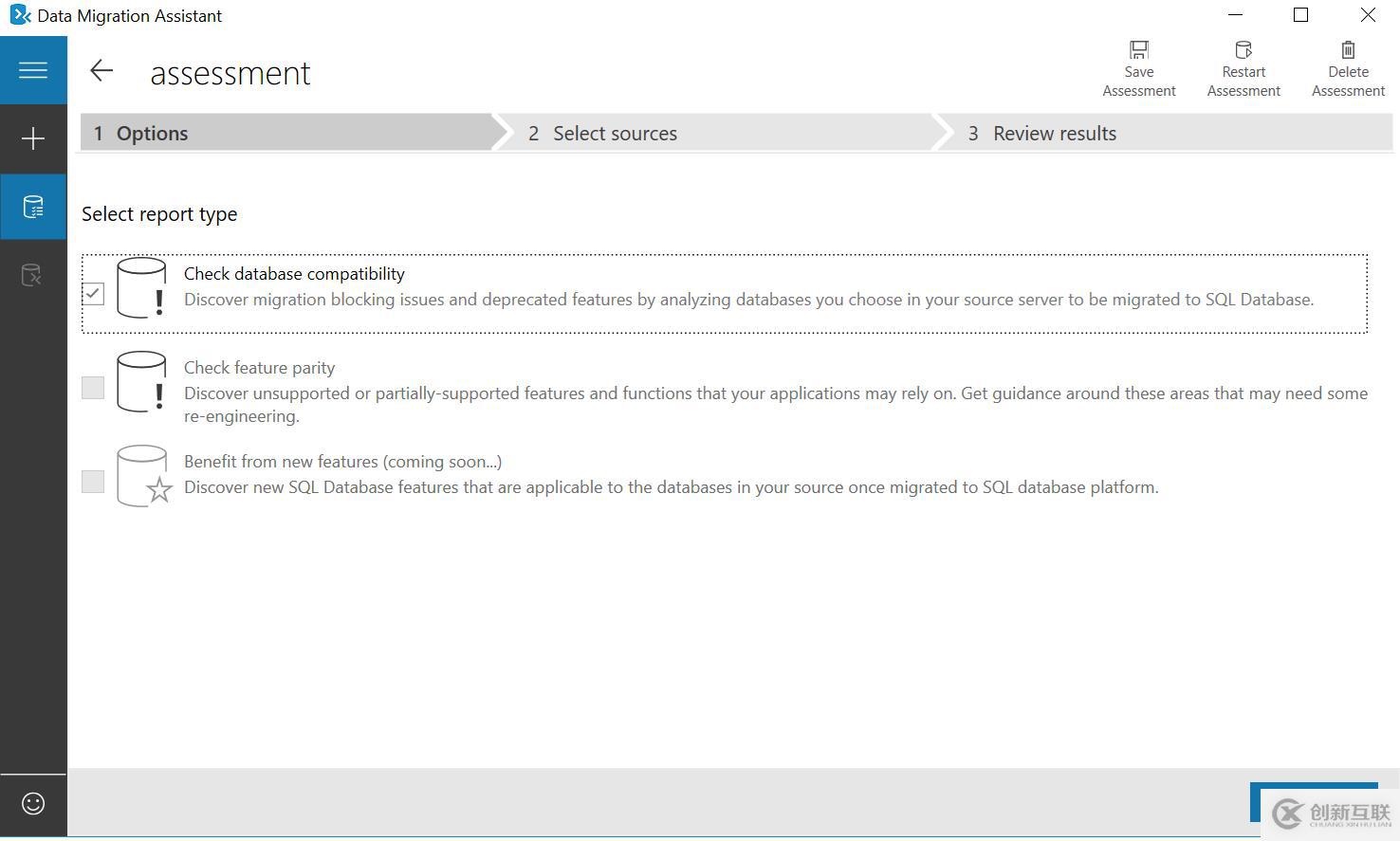The image size is (1400, 841).
Task: Open the hamburger menu in sidebar
Action: pyautogui.click(x=33, y=70)
